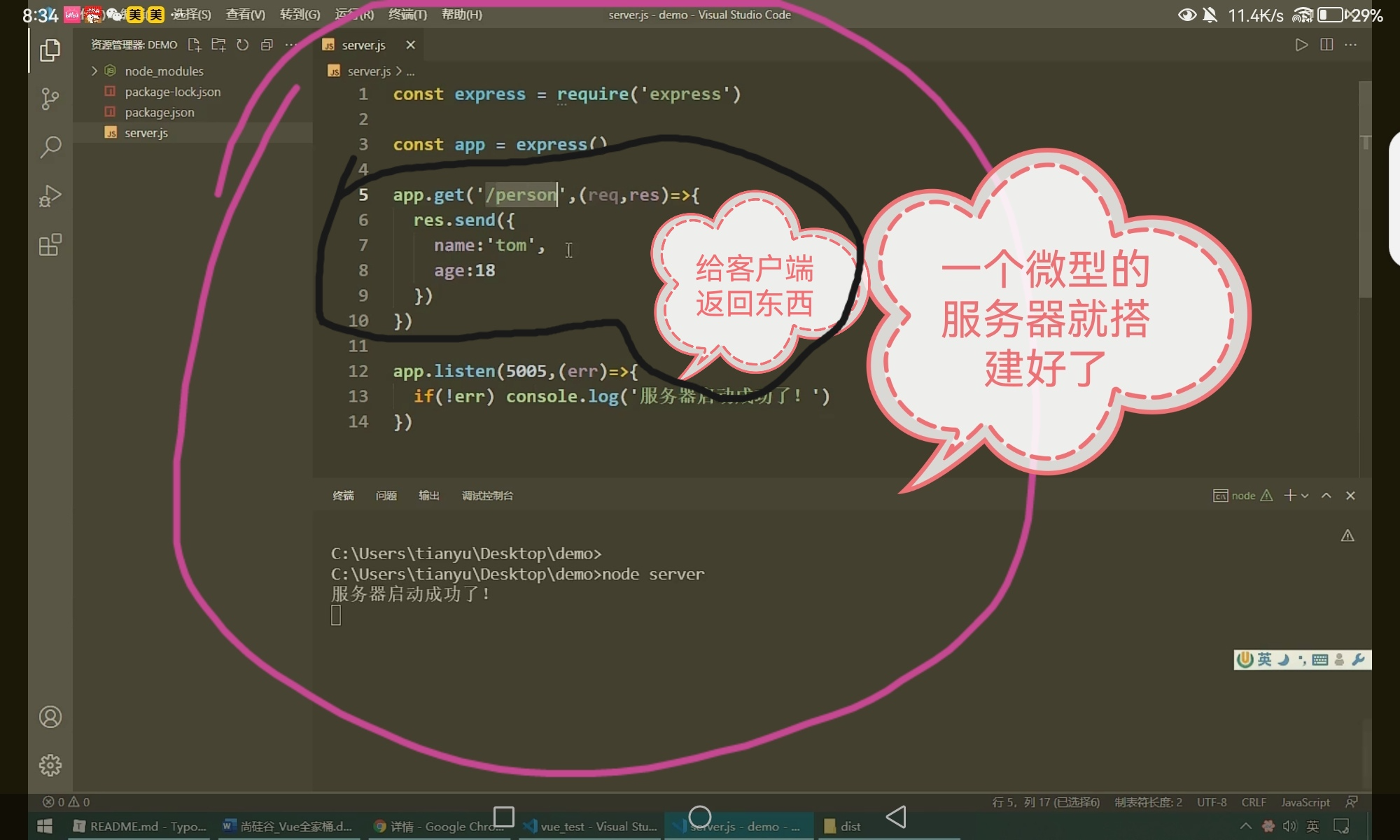
Task: Click the Refresh Explorer icon
Action: (x=242, y=45)
